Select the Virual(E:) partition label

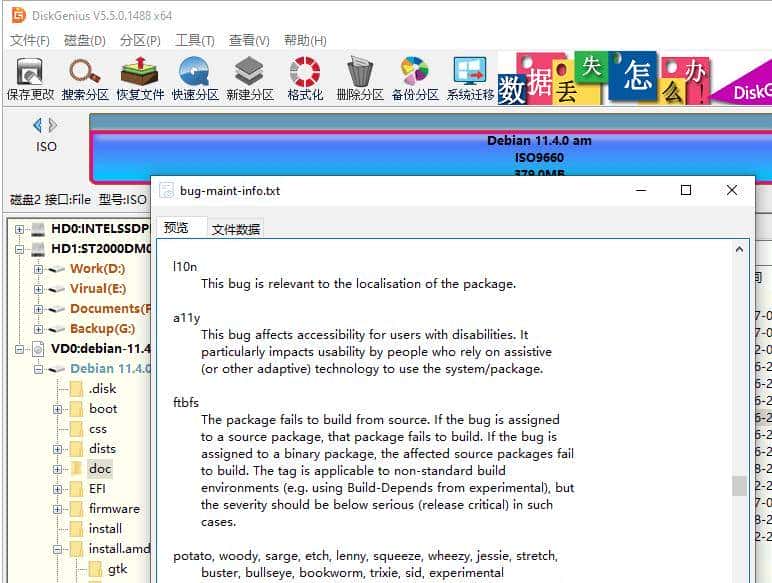98,289
